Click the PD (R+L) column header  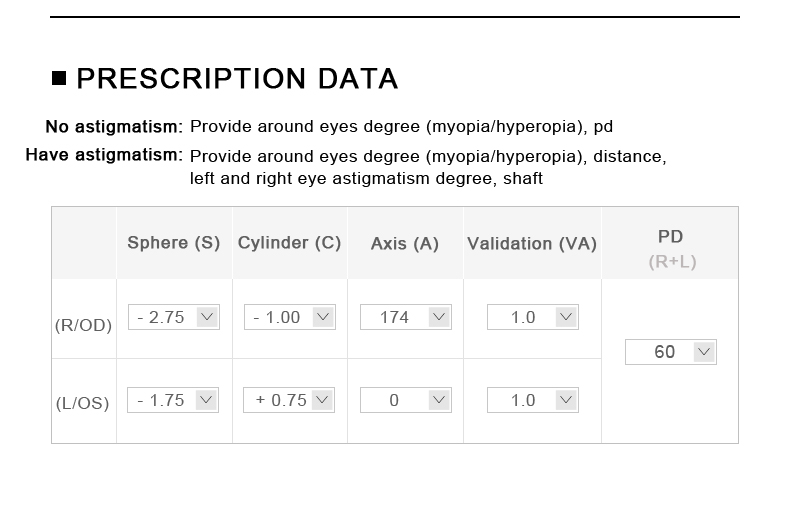[x=670, y=248]
